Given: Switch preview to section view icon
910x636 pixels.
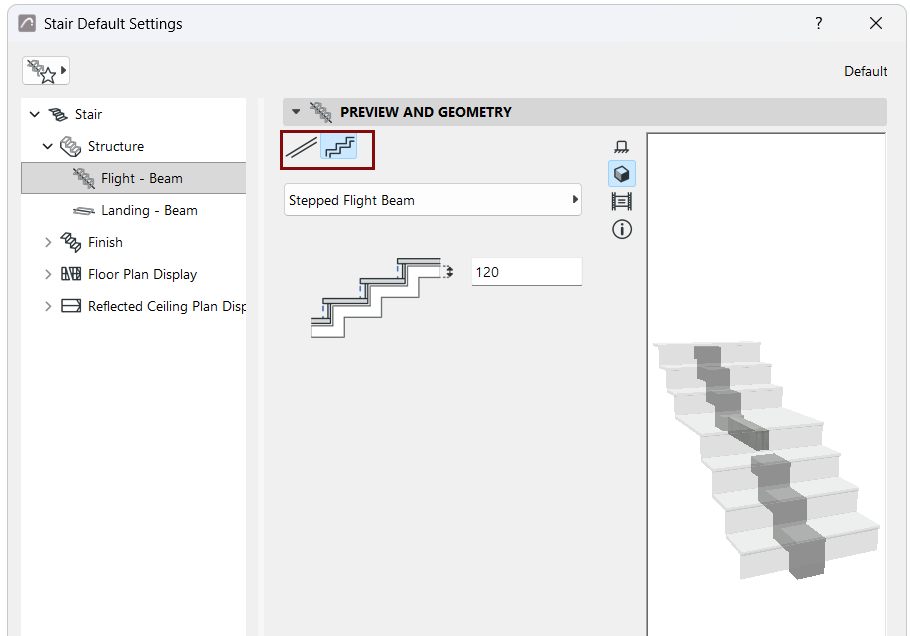Looking at the screenshot, I should [x=622, y=201].
